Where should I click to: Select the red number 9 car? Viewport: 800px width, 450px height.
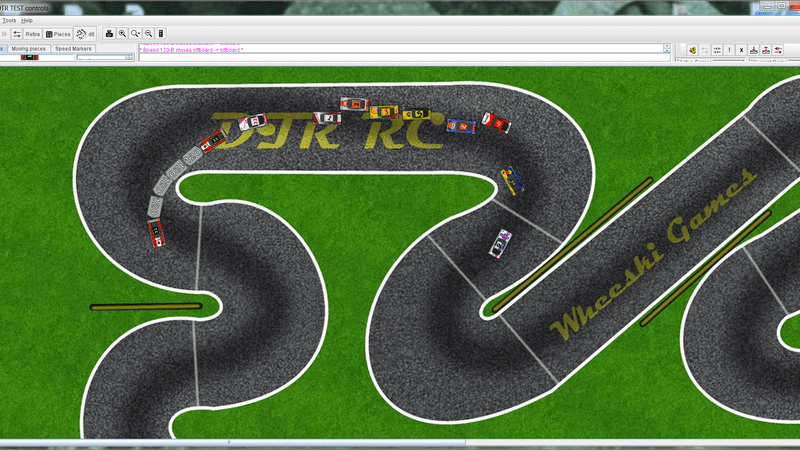[x=496, y=123]
